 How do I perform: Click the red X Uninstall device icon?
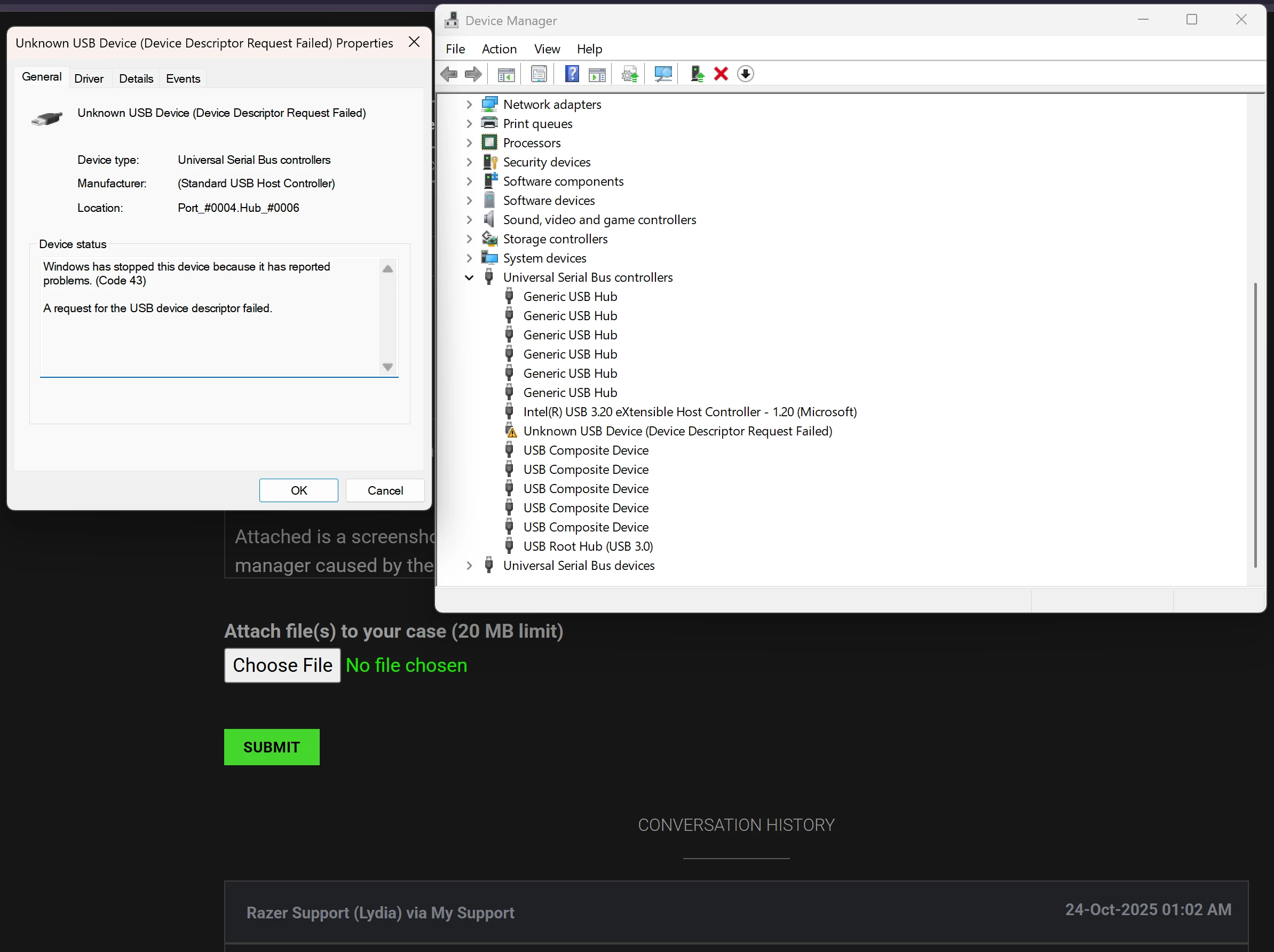tap(721, 74)
